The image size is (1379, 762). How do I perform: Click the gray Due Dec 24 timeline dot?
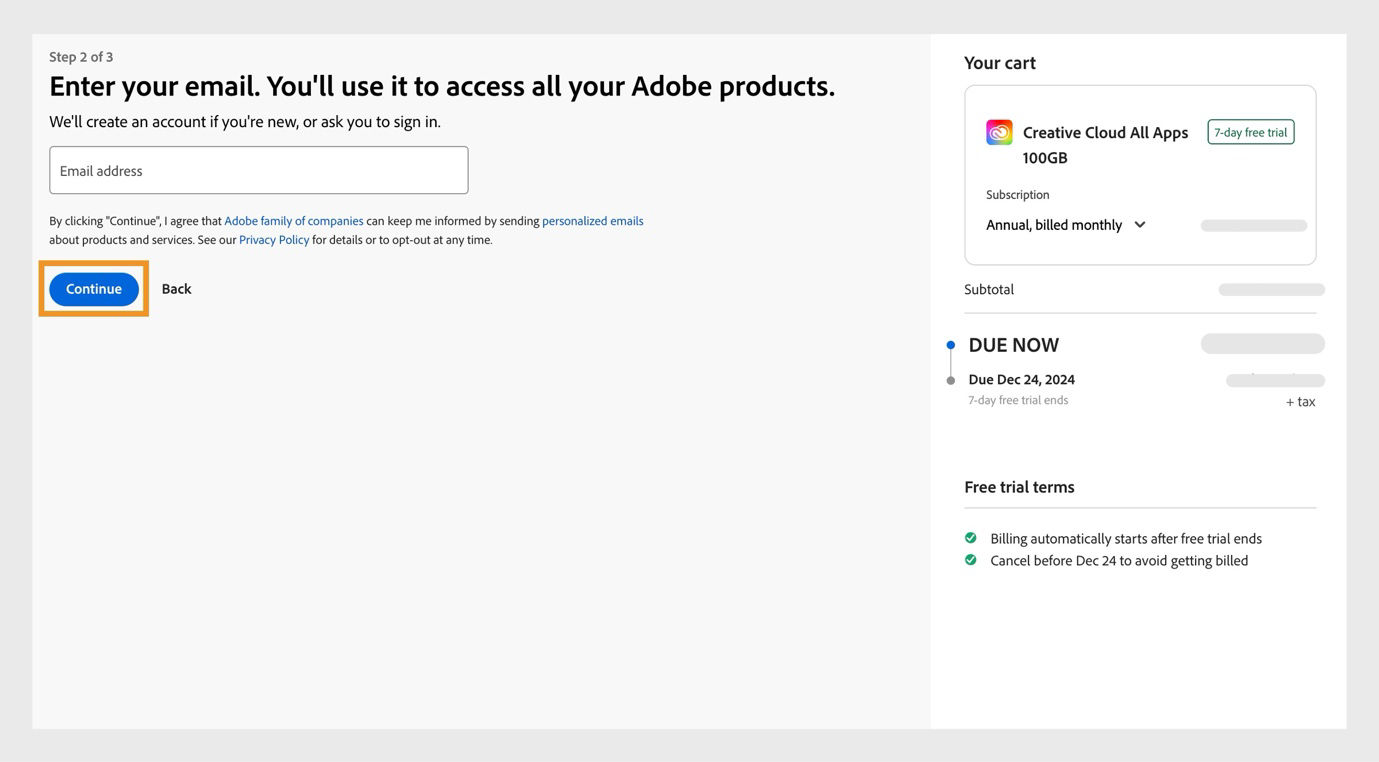951,381
